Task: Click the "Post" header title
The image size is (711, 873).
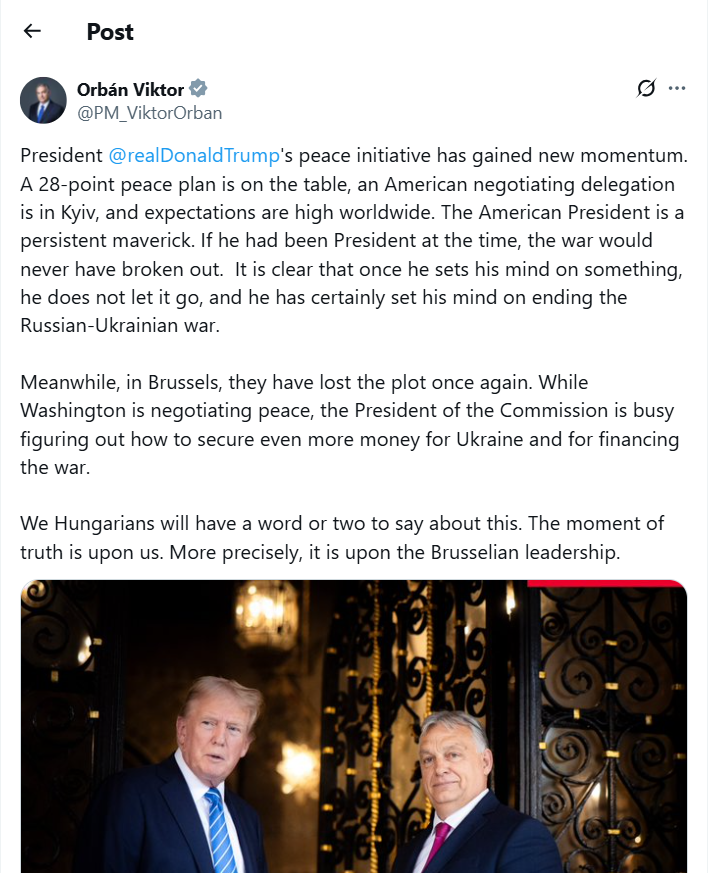Action: [x=110, y=32]
